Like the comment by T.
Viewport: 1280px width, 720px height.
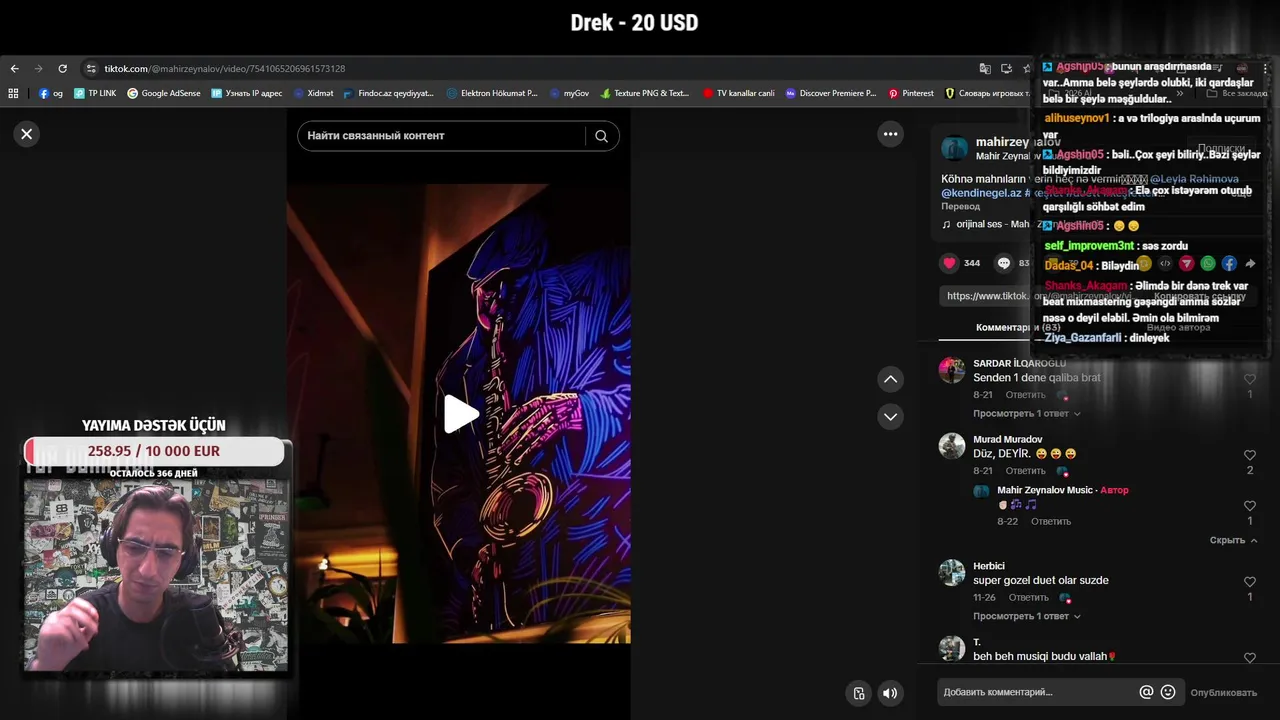(1249, 658)
